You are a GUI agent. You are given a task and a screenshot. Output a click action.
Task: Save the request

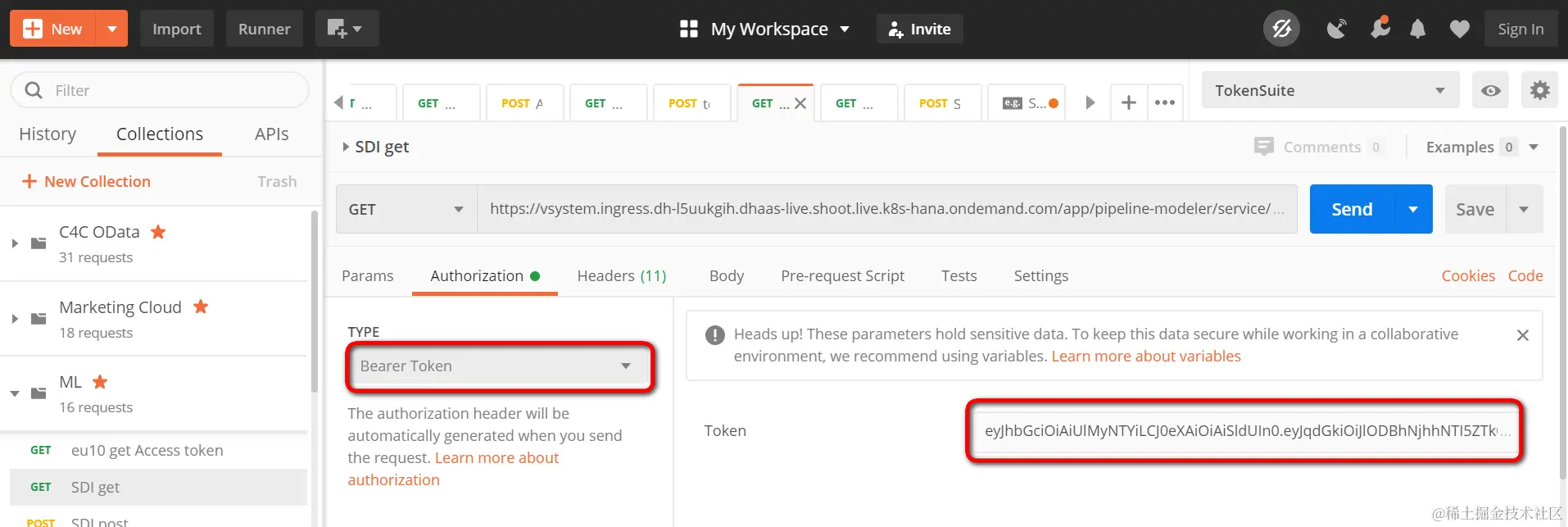[1475, 209]
